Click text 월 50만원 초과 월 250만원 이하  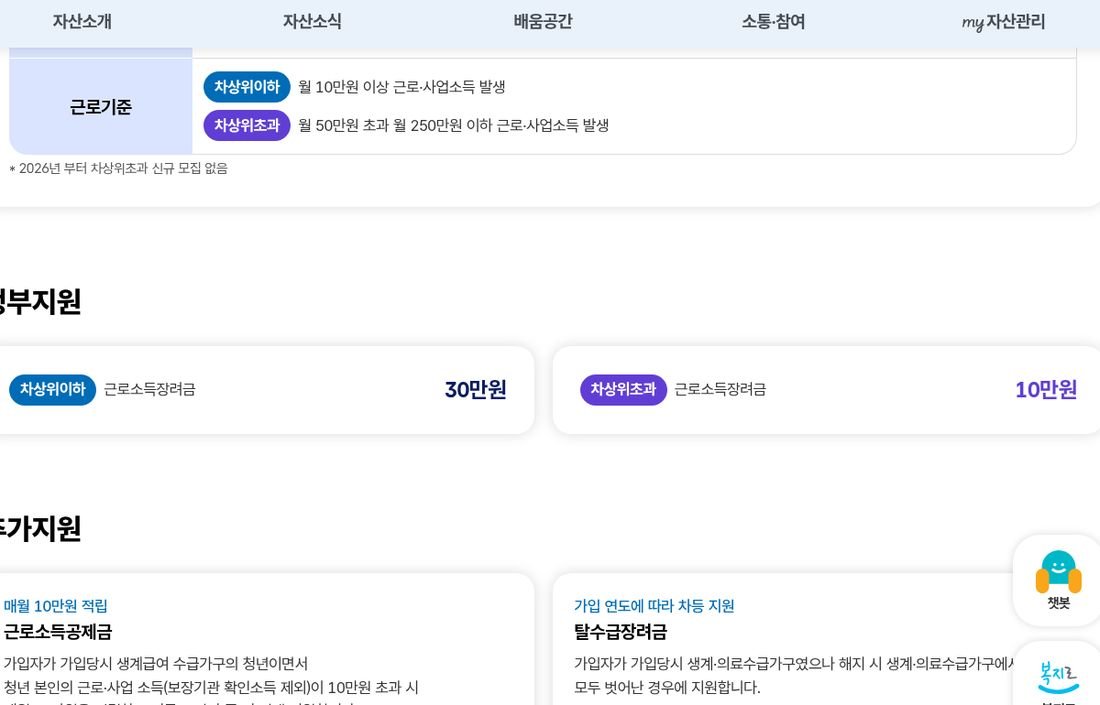(x=395, y=126)
